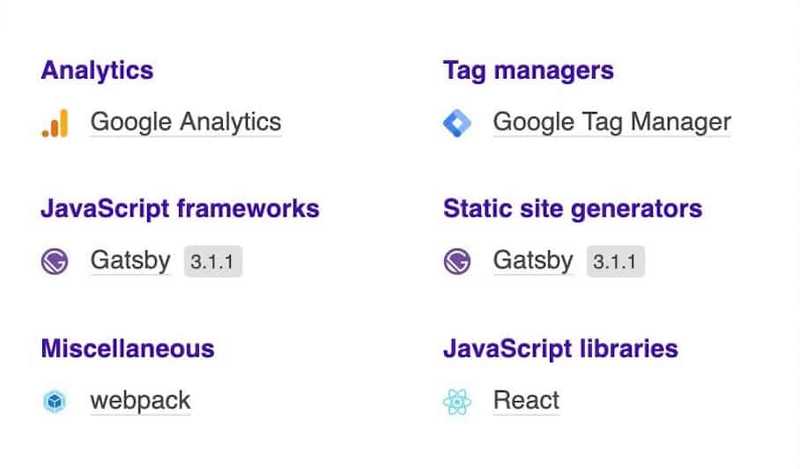The image size is (800, 469).
Task: Open the Google Analytics link
Action: point(185,122)
